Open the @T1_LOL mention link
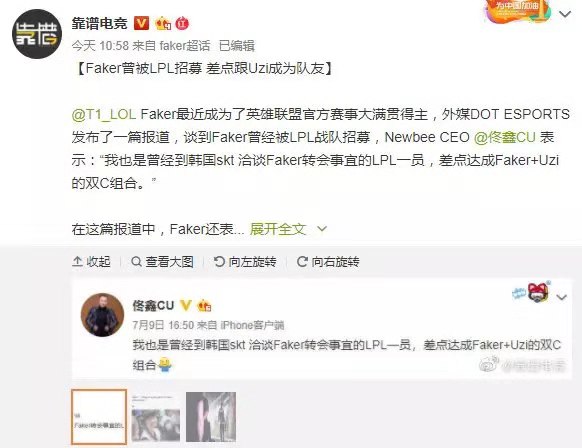This screenshot has width=582, height=448. pos(104,114)
